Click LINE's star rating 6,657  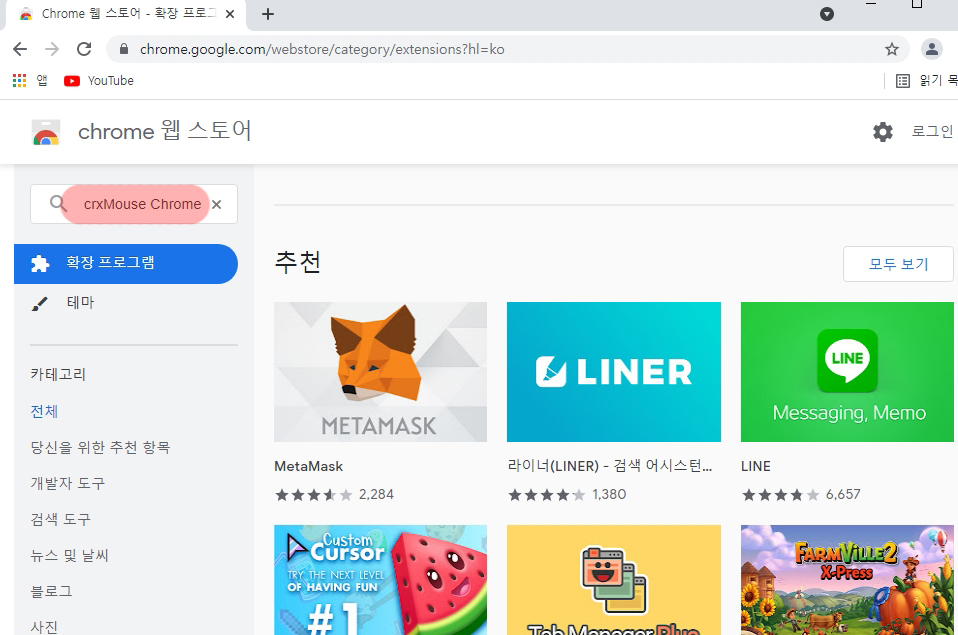[x=801, y=494]
